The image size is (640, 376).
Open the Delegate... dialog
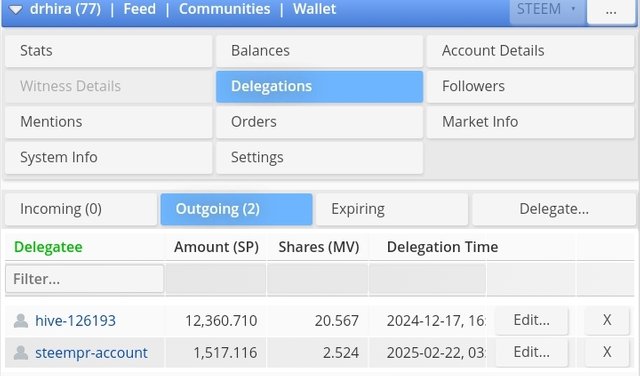point(554,209)
